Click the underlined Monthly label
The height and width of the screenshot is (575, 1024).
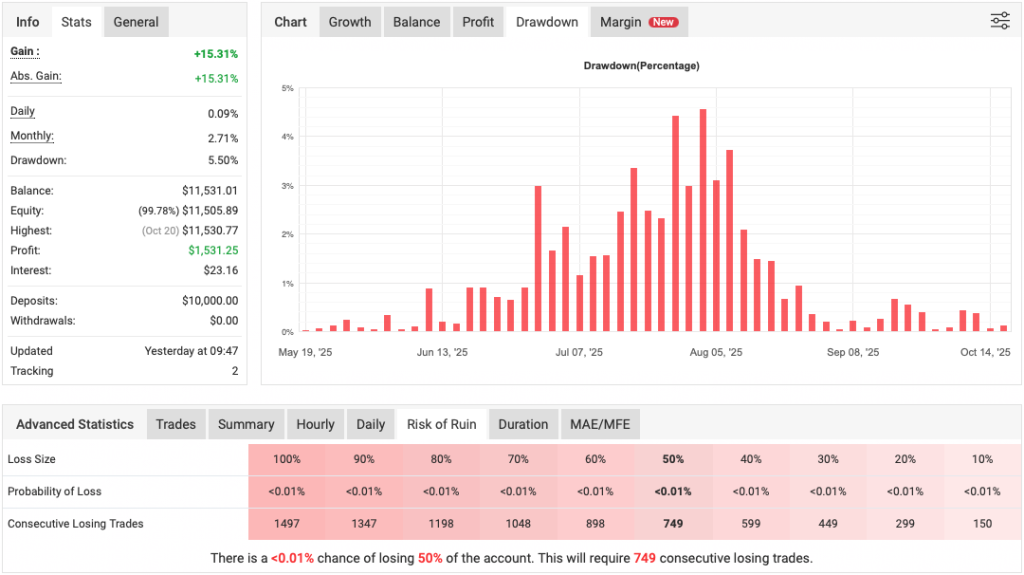click(32, 136)
